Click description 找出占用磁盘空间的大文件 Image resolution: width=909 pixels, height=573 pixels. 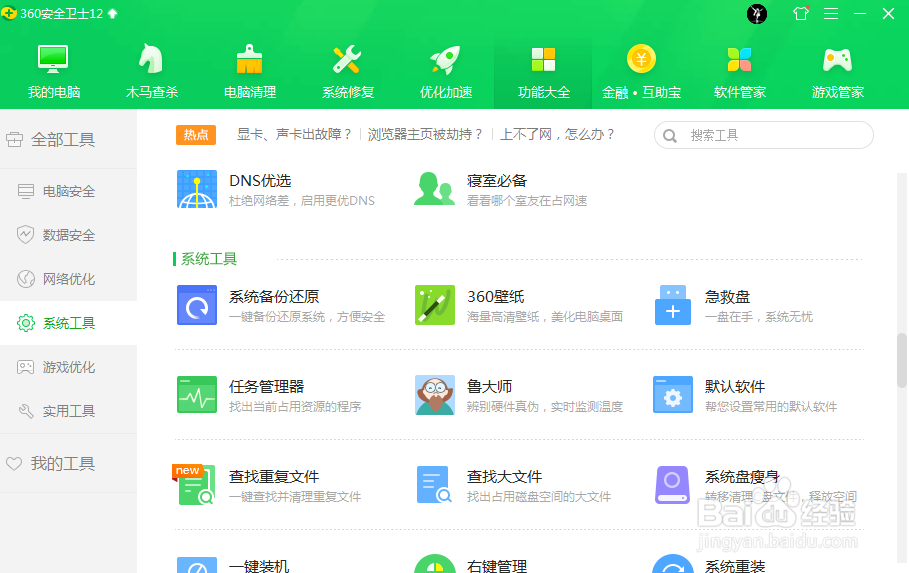tap(539, 496)
